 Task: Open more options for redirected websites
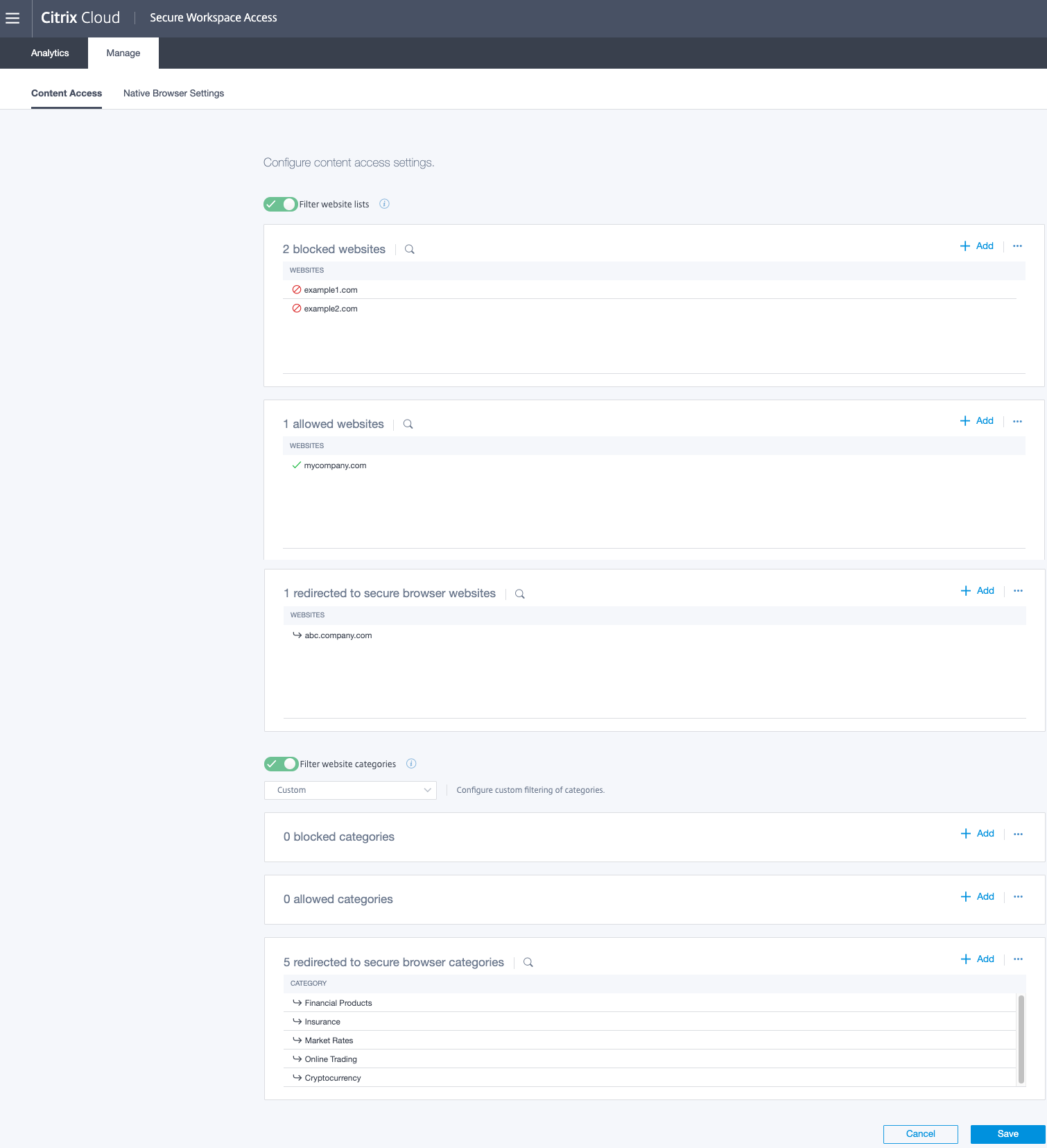point(1018,591)
